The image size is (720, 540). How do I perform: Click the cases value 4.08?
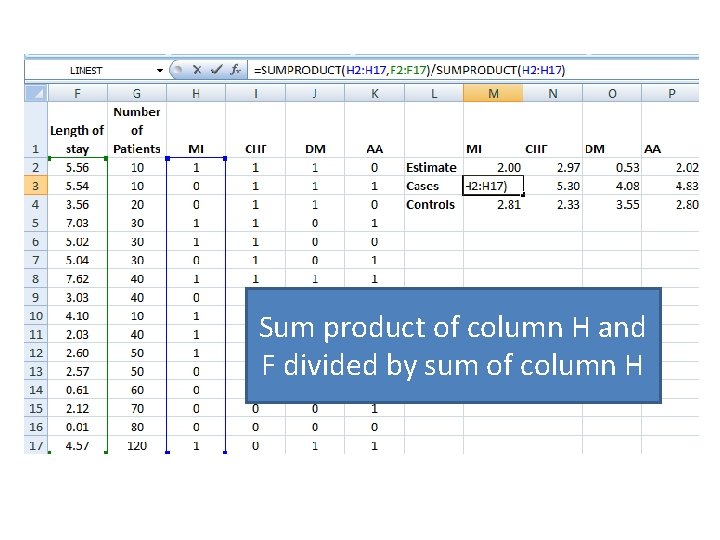(x=612, y=186)
